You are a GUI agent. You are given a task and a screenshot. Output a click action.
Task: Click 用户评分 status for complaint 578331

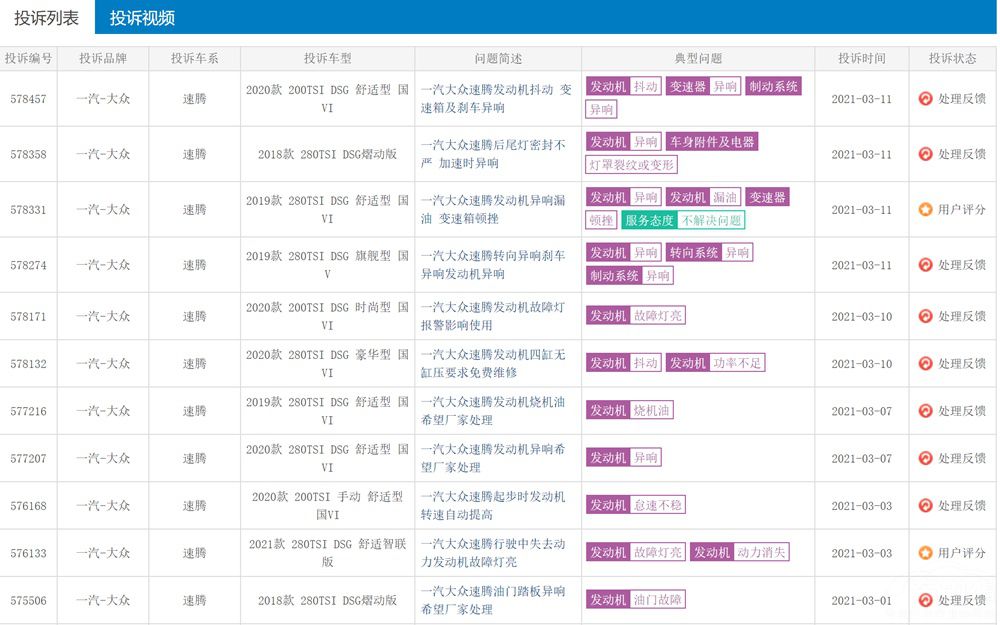(962, 210)
